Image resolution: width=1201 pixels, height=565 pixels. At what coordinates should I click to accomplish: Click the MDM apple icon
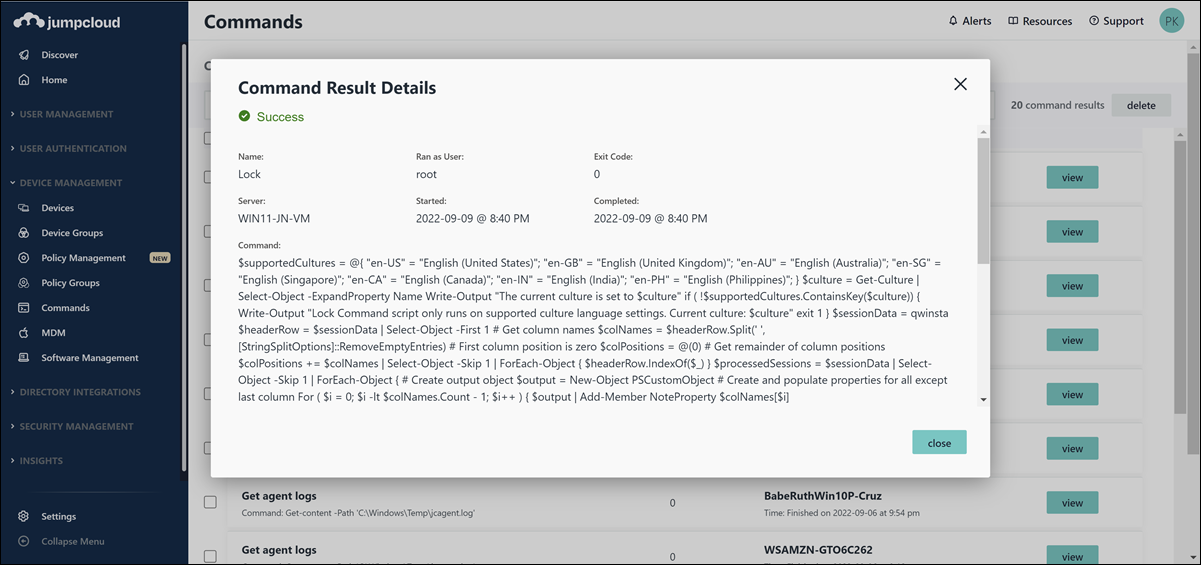(x=24, y=333)
